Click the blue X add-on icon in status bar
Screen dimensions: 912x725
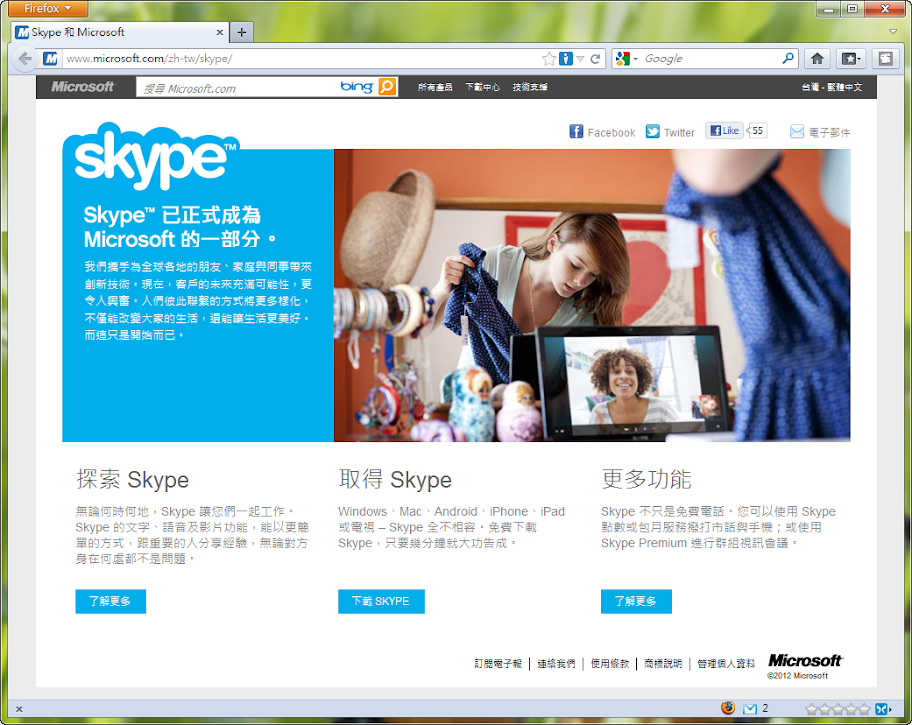pyautogui.click(x=882, y=709)
